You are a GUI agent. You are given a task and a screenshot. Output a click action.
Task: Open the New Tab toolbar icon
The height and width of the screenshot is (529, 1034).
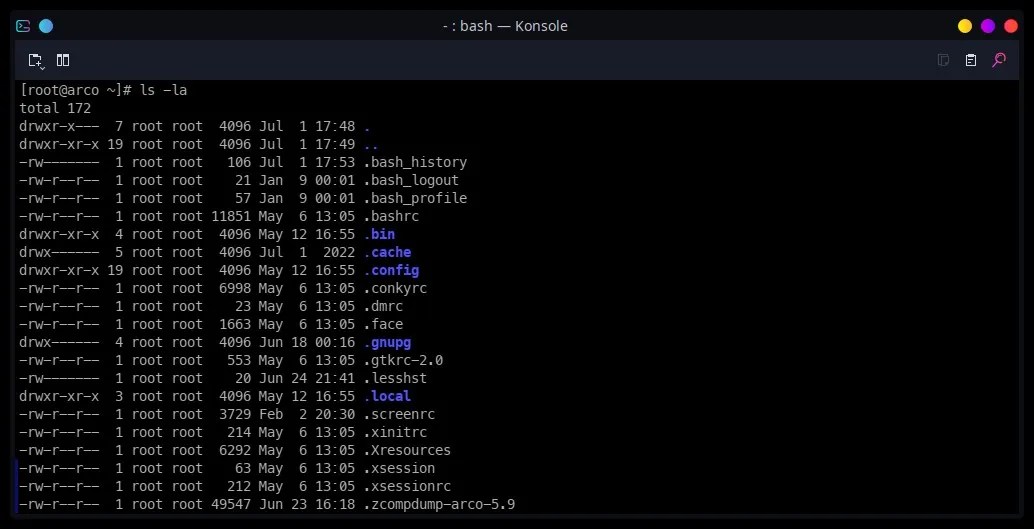pos(36,61)
